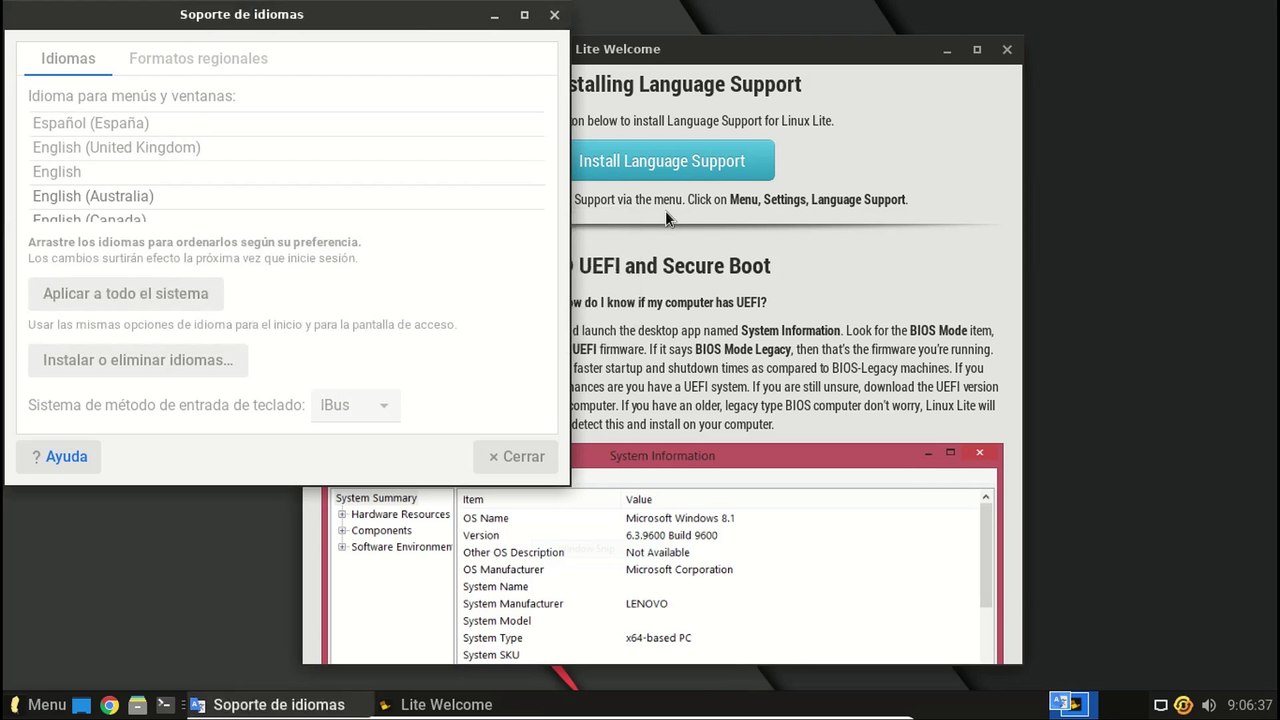Select English (Australia) language row

[288, 196]
